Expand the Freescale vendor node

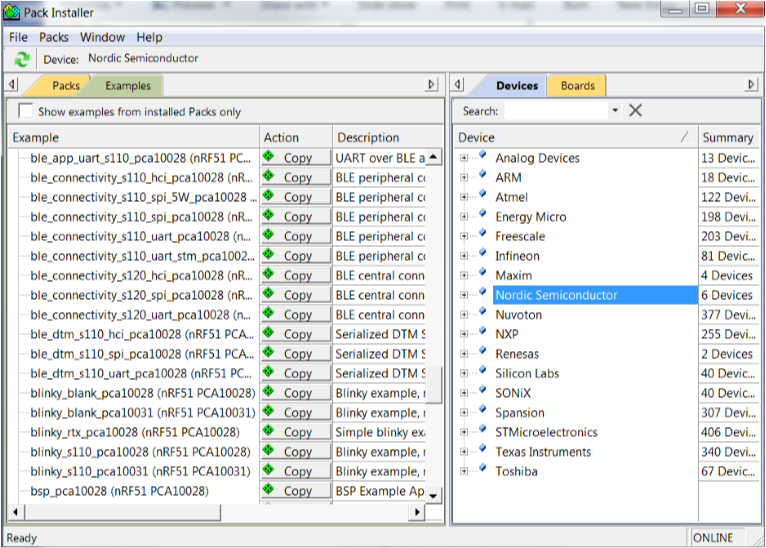pos(464,236)
